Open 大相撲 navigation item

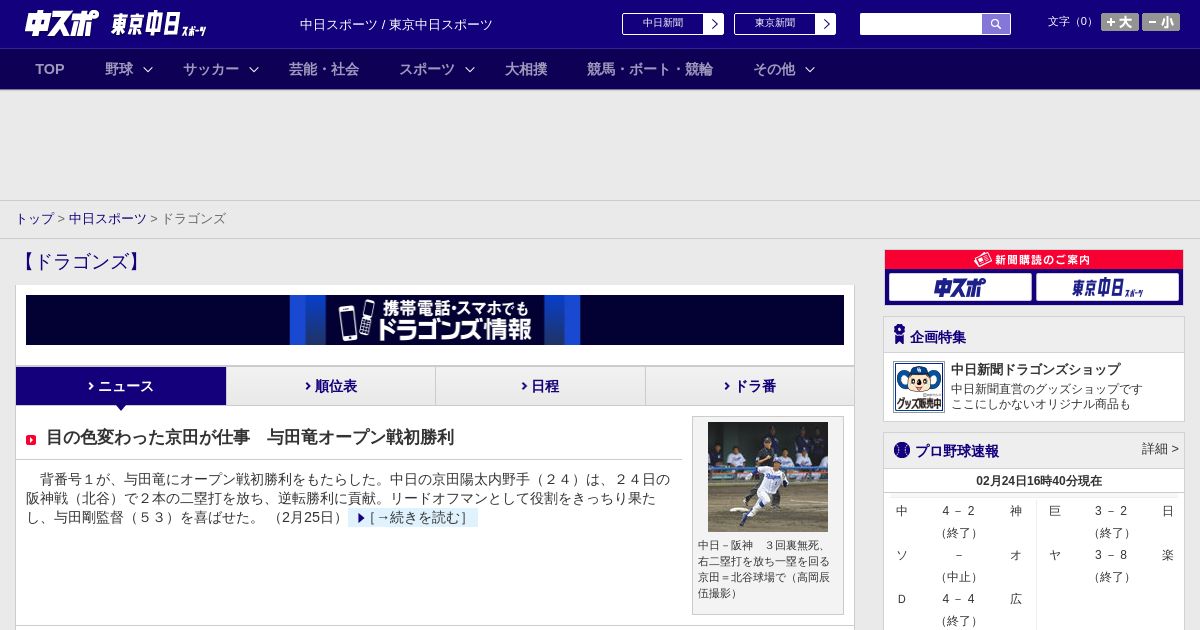coord(526,69)
